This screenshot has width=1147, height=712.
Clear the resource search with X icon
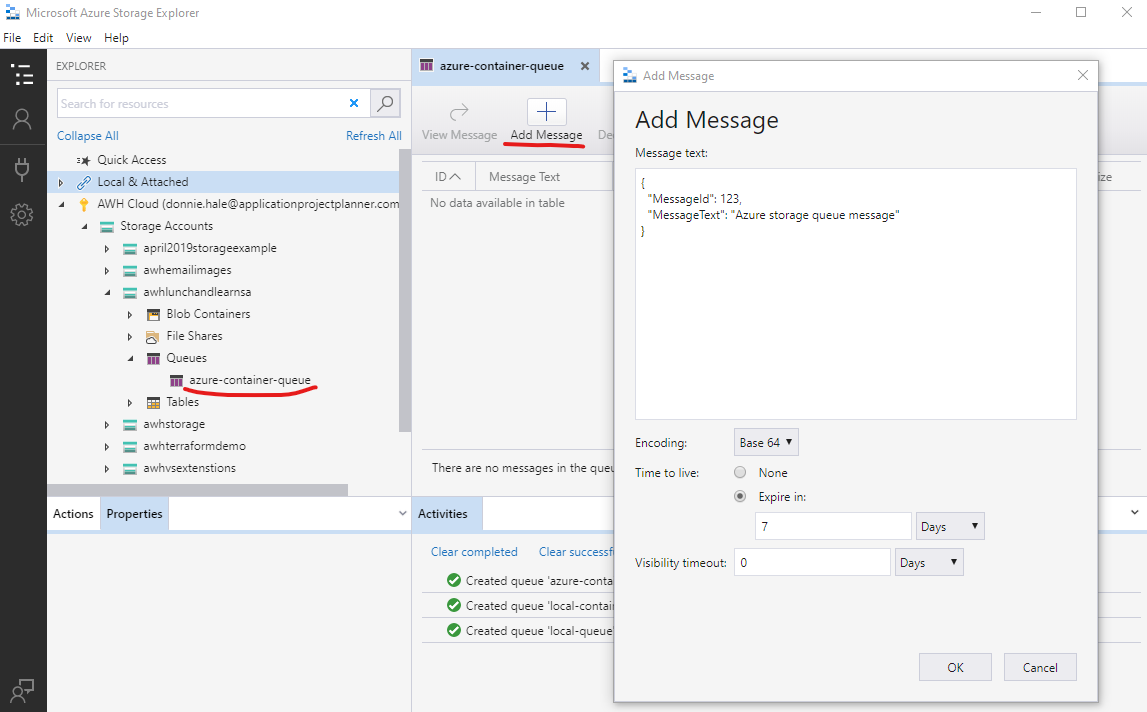[354, 103]
